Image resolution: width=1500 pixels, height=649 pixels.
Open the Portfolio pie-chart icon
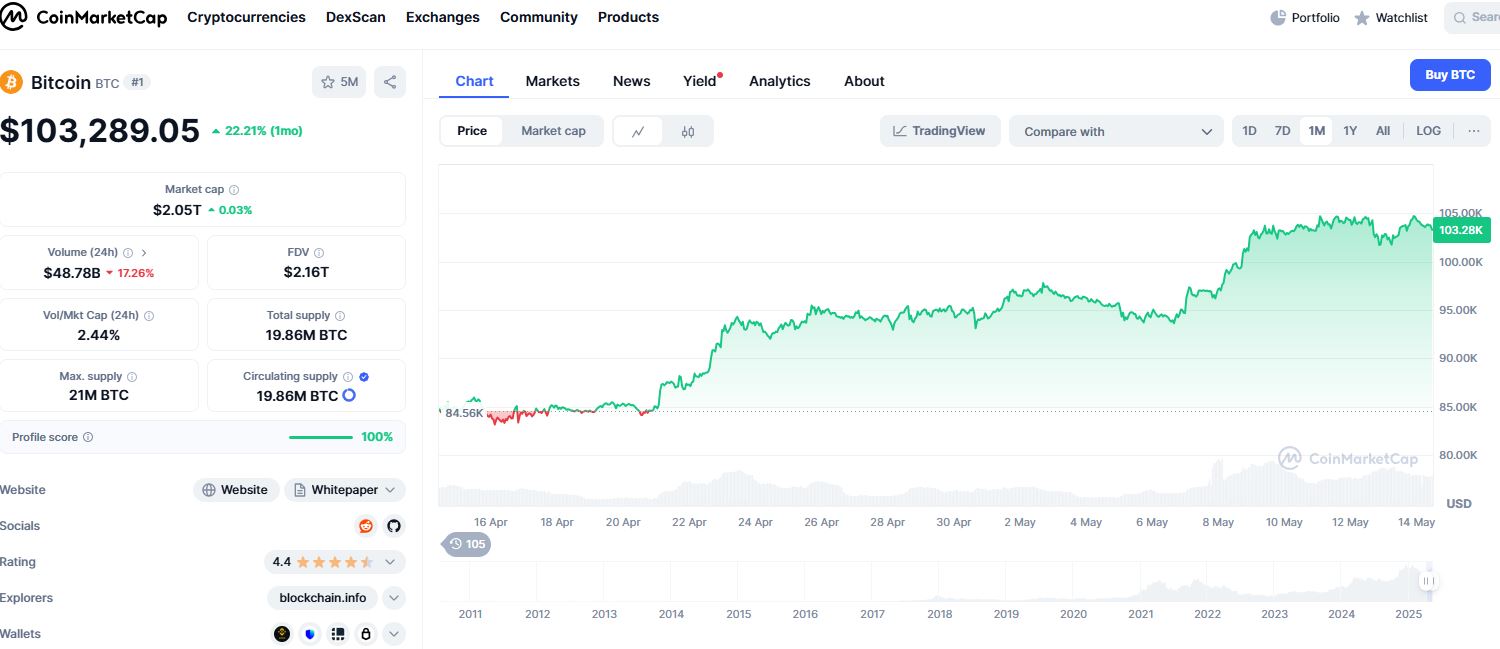click(1278, 18)
